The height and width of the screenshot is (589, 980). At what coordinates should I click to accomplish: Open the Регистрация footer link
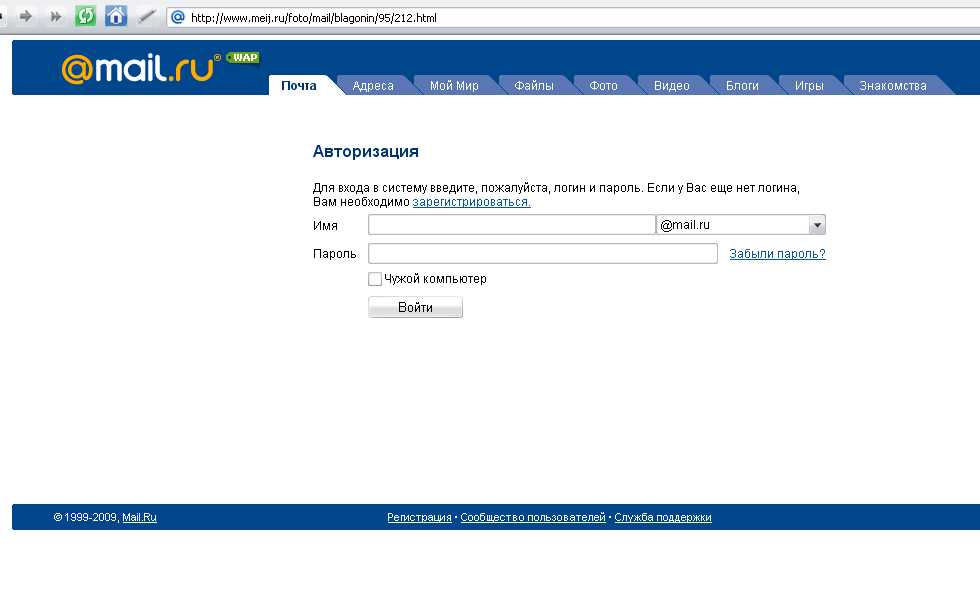pos(419,517)
